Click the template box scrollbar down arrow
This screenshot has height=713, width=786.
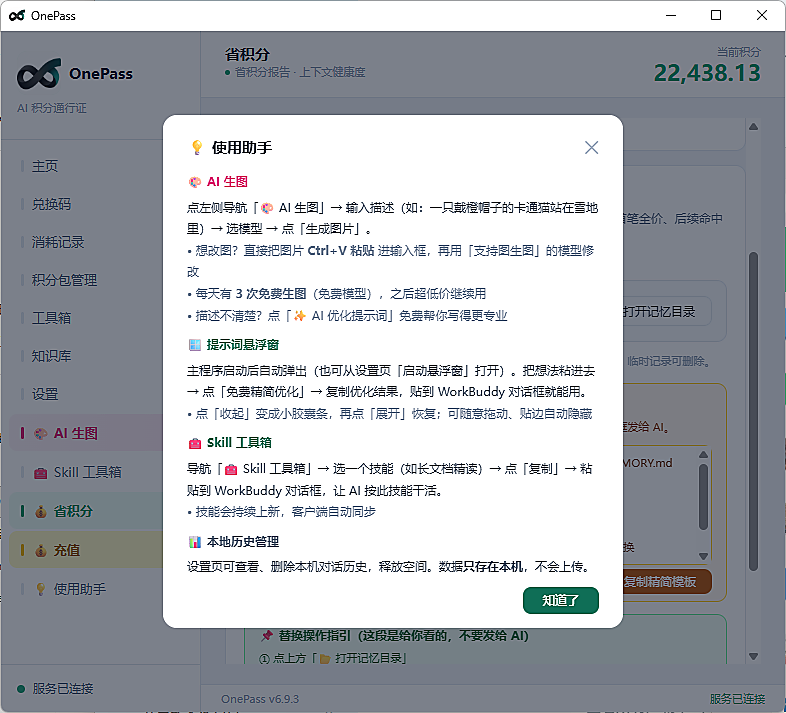click(x=703, y=556)
